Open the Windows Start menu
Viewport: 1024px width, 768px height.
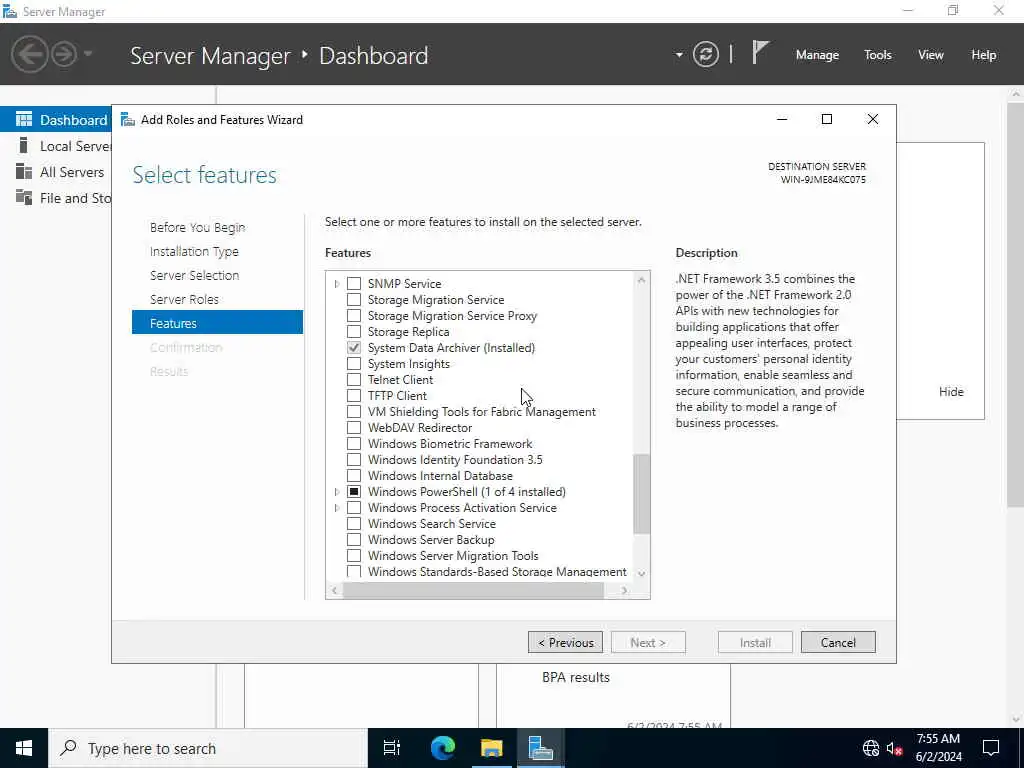[24, 748]
